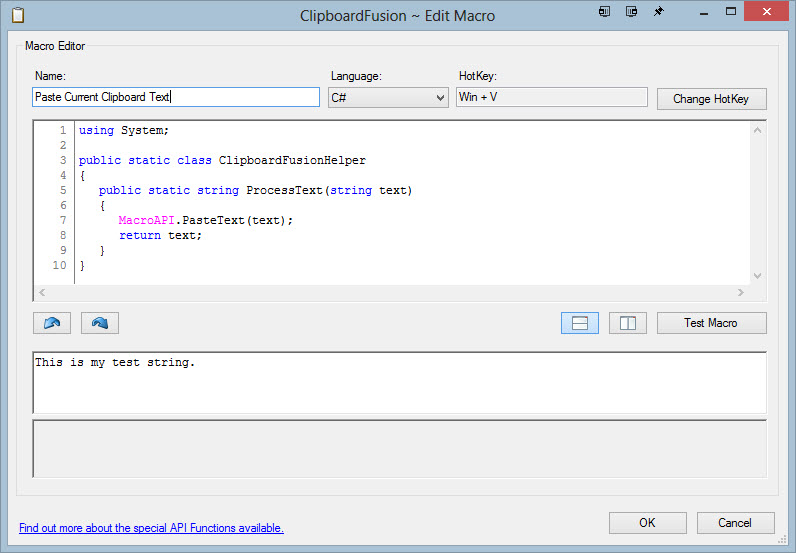Click into the macro Name field

[176, 97]
